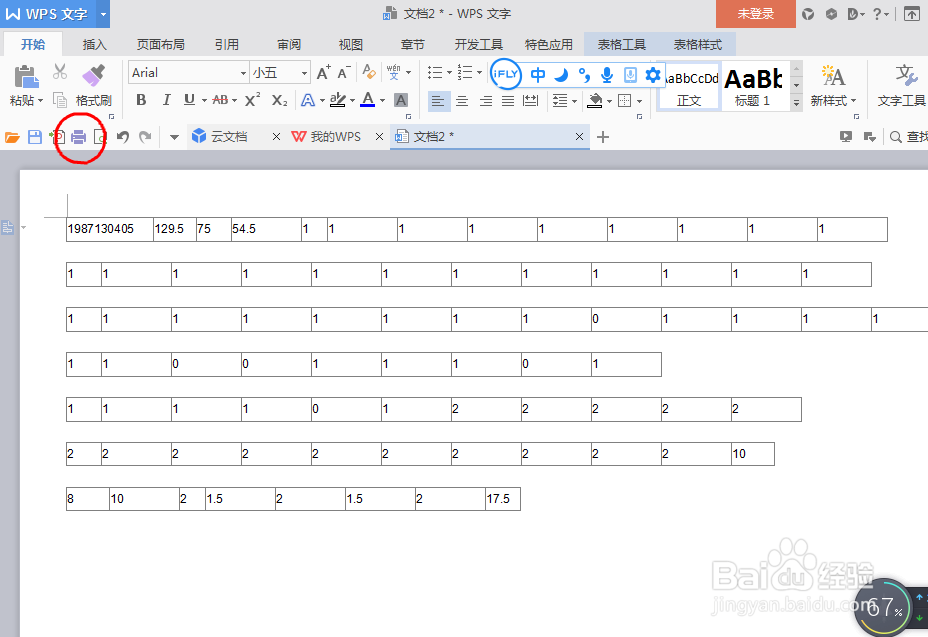Expand borders dropdown arrow
Image resolution: width=928 pixels, height=637 pixels.
(x=639, y=101)
